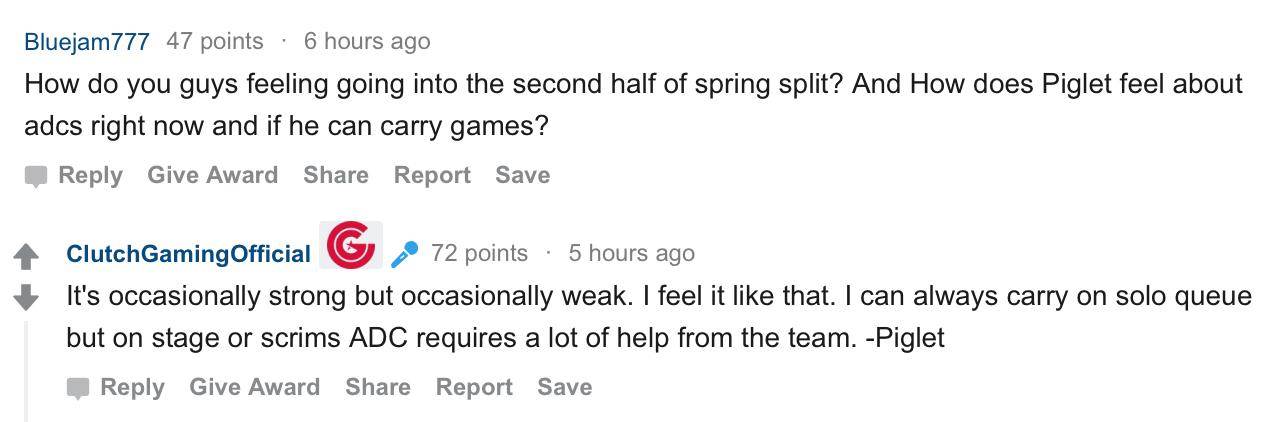
Task: Report ClutchGamingOfficial's answer
Action: [x=474, y=387]
